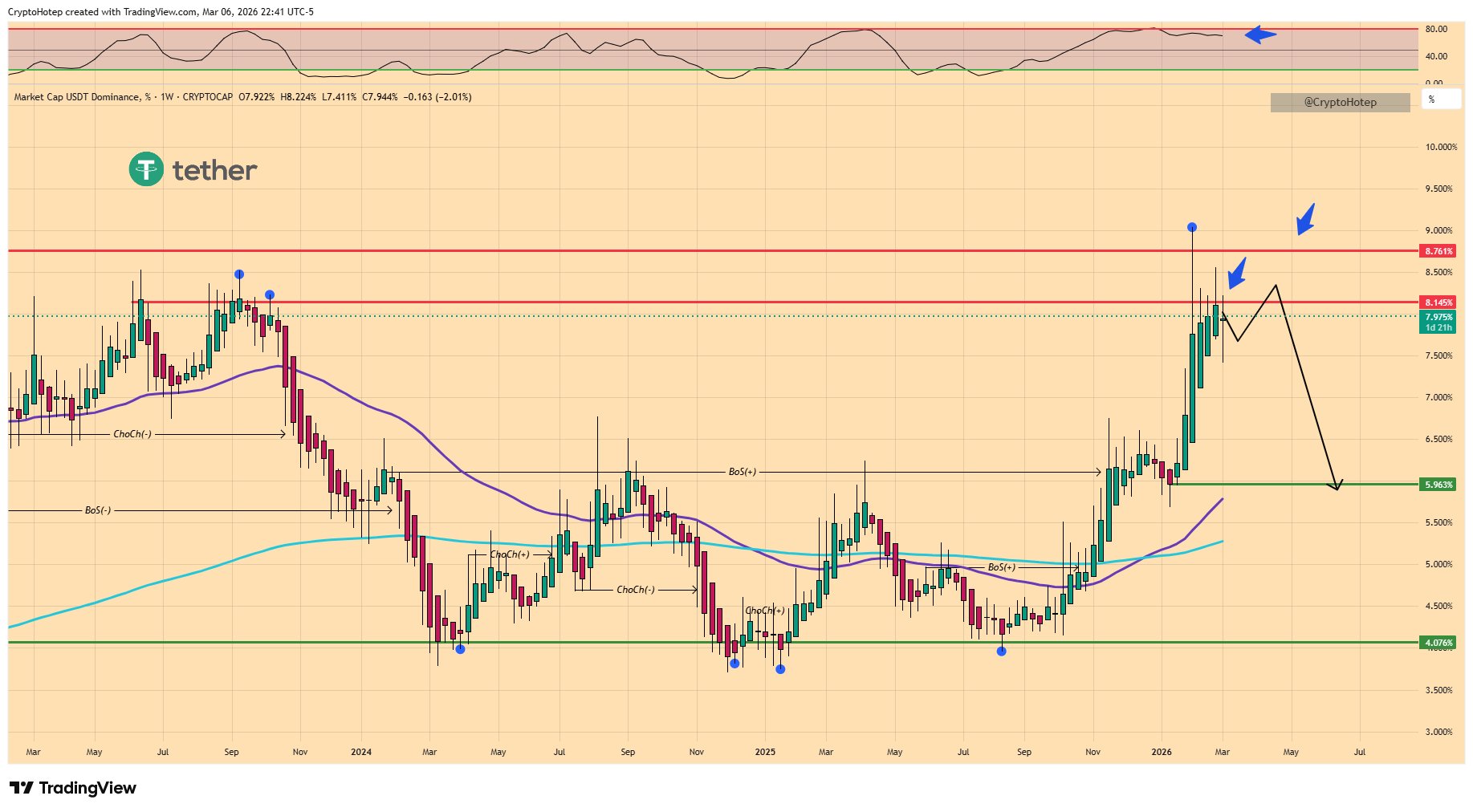Click the ChoCh(-) label near May 2023
1473x812 pixels.
(x=132, y=434)
